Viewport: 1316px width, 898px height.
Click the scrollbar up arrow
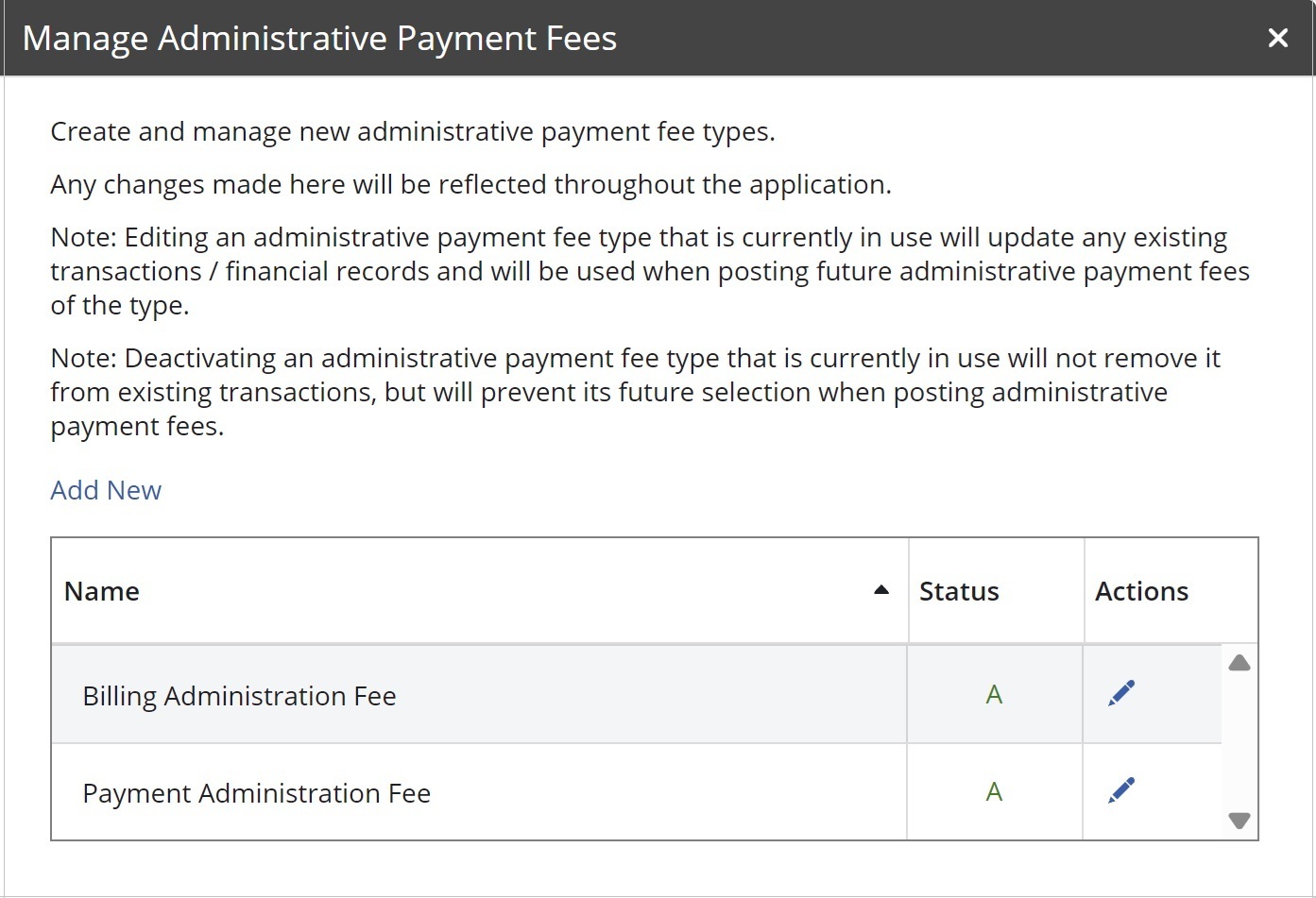tap(1239, 663)
